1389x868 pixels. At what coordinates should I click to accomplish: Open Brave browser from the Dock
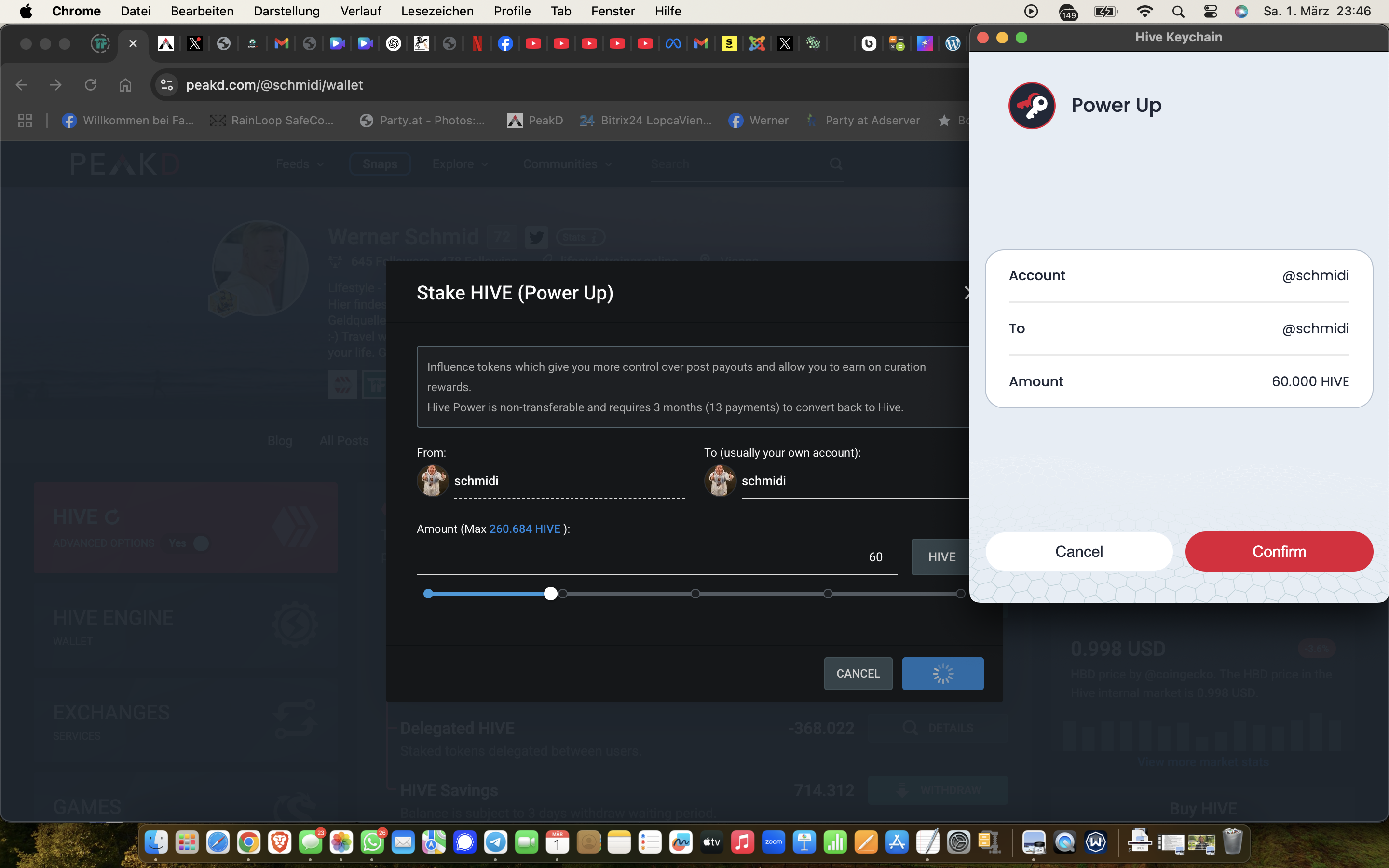pyautogui.click(x=280, y=842)
